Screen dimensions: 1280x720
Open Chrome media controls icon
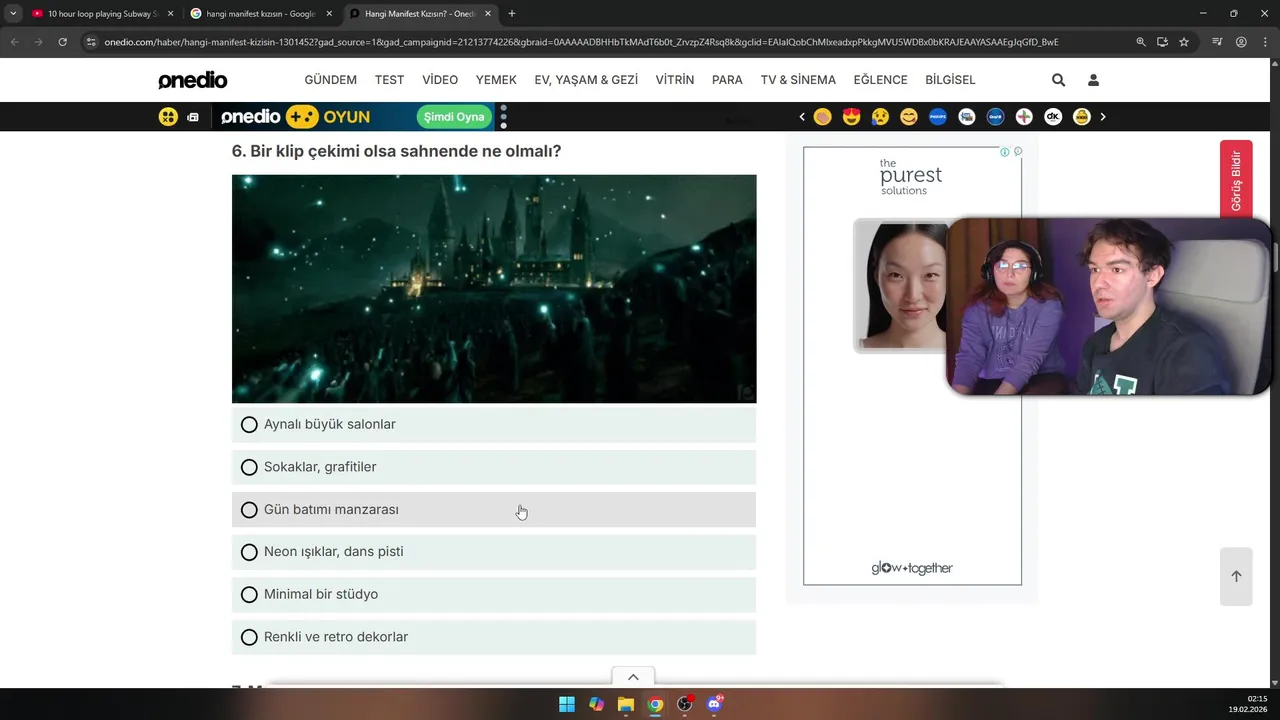click(1217, 42)
